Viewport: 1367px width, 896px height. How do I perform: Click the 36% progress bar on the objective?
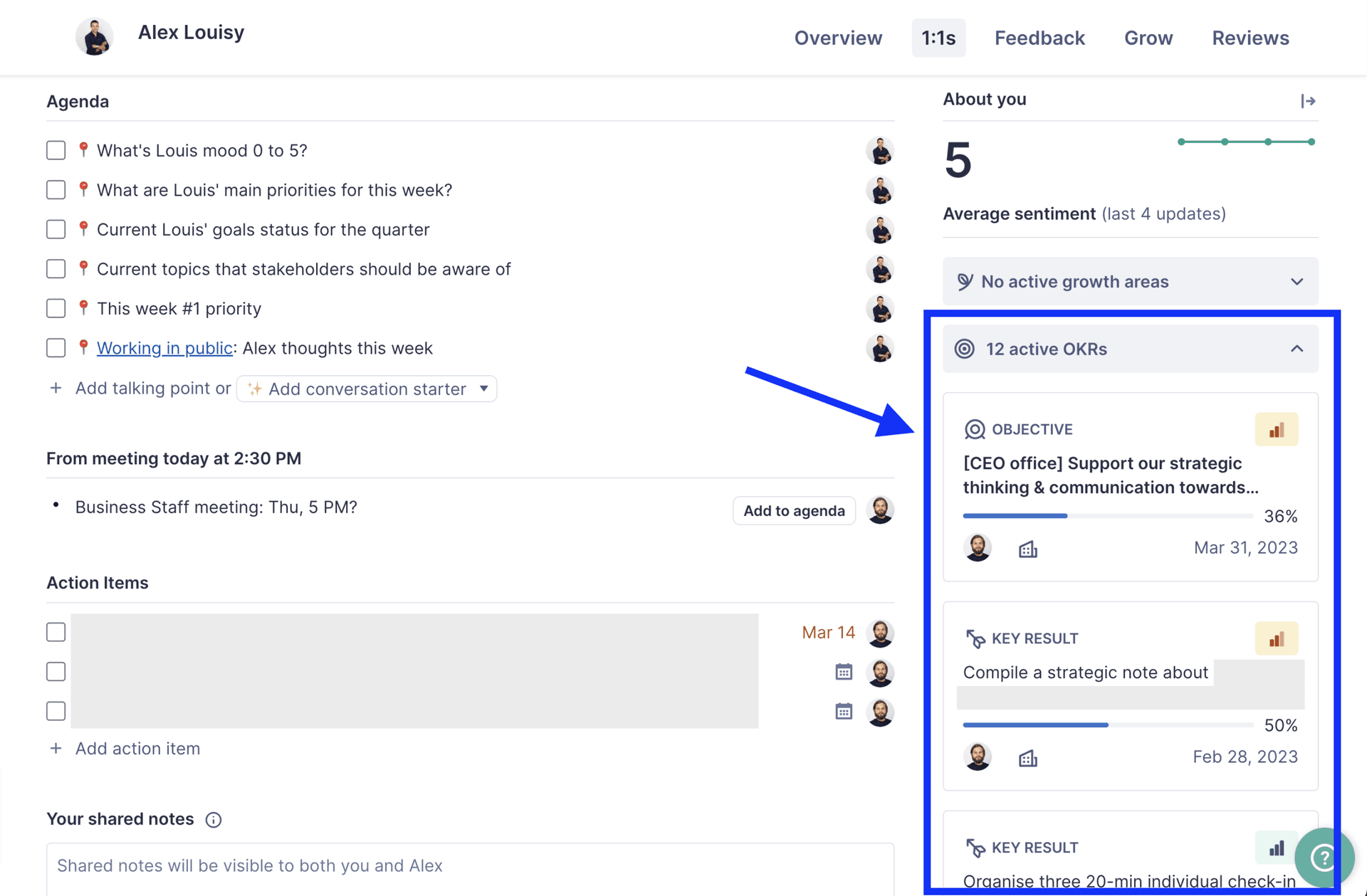coord(1108,516)
